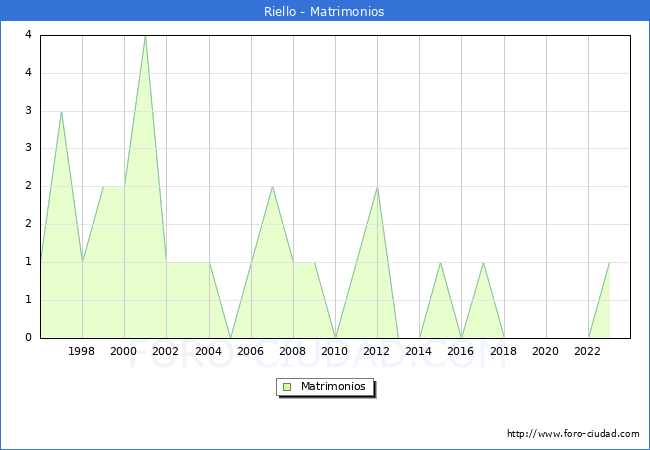Viewport: 650px width, 450px height.
Task: Click the 2000 x-axis label
Action: [x=124, y=351]
